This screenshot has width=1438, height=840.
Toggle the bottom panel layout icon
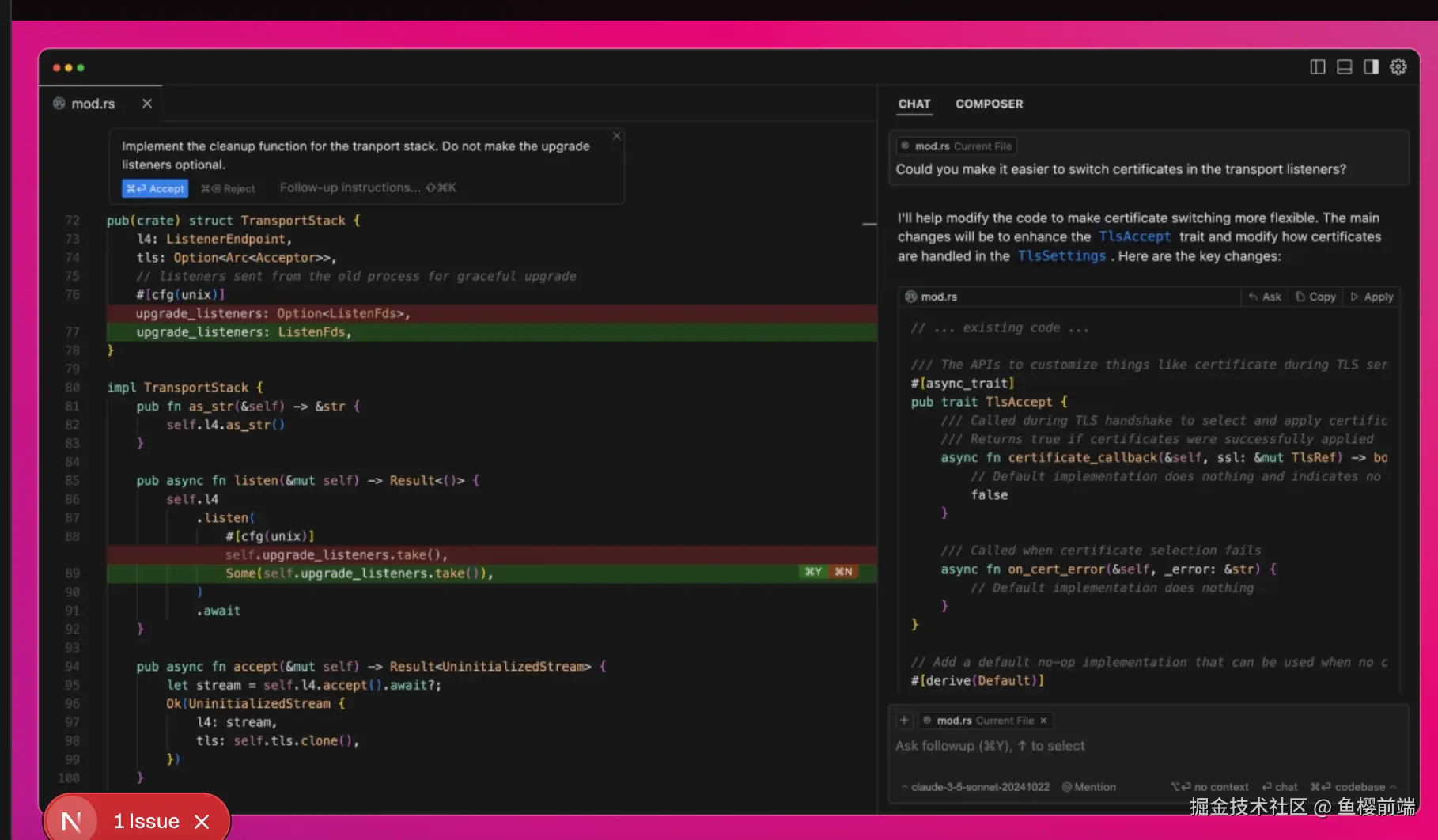[x=1344, y=67]
